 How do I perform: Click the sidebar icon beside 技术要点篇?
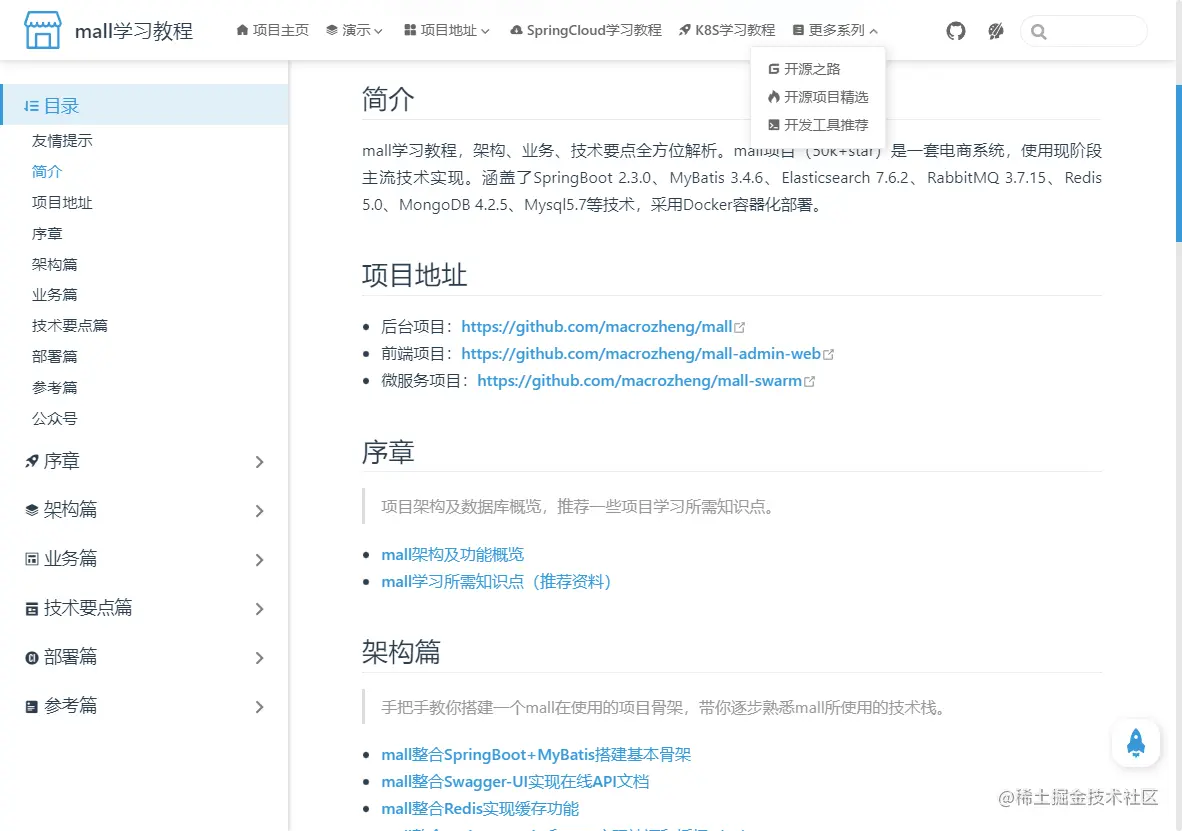point(32,609)
